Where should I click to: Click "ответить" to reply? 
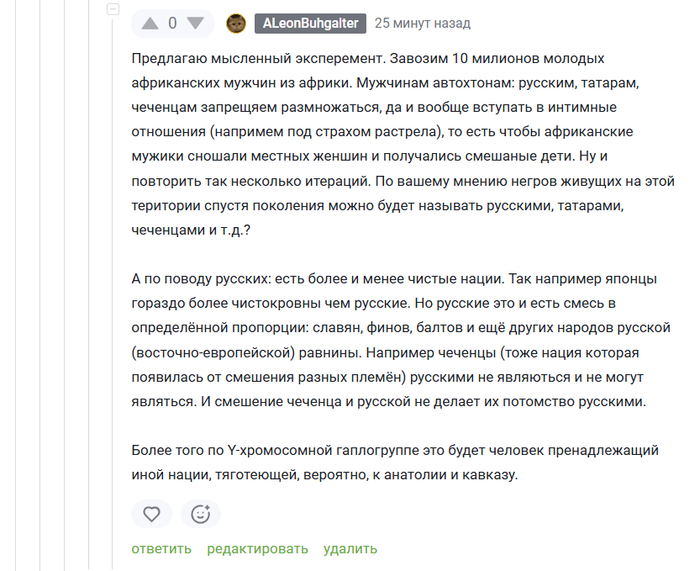[x=161, y=548]
